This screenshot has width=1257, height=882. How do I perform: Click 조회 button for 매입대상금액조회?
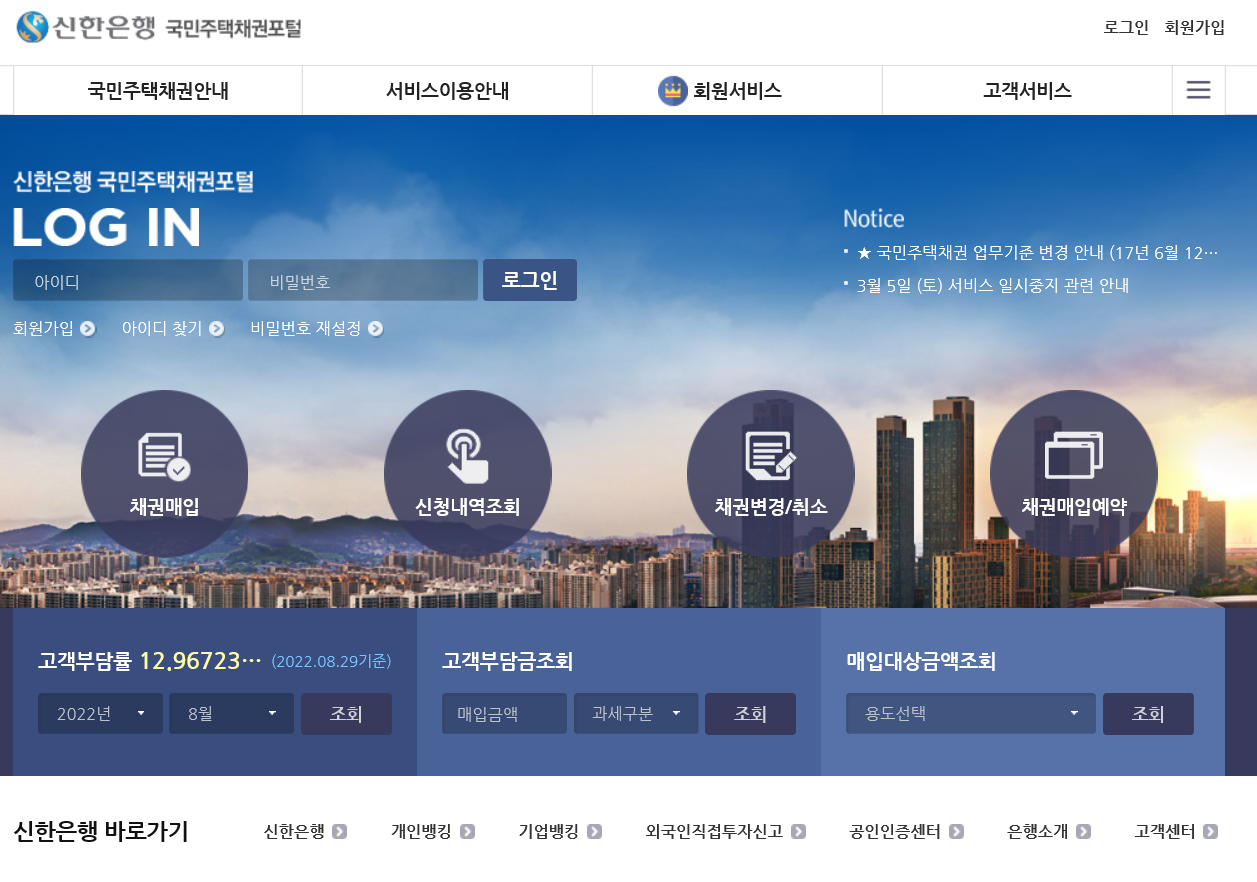(1148, 714)
